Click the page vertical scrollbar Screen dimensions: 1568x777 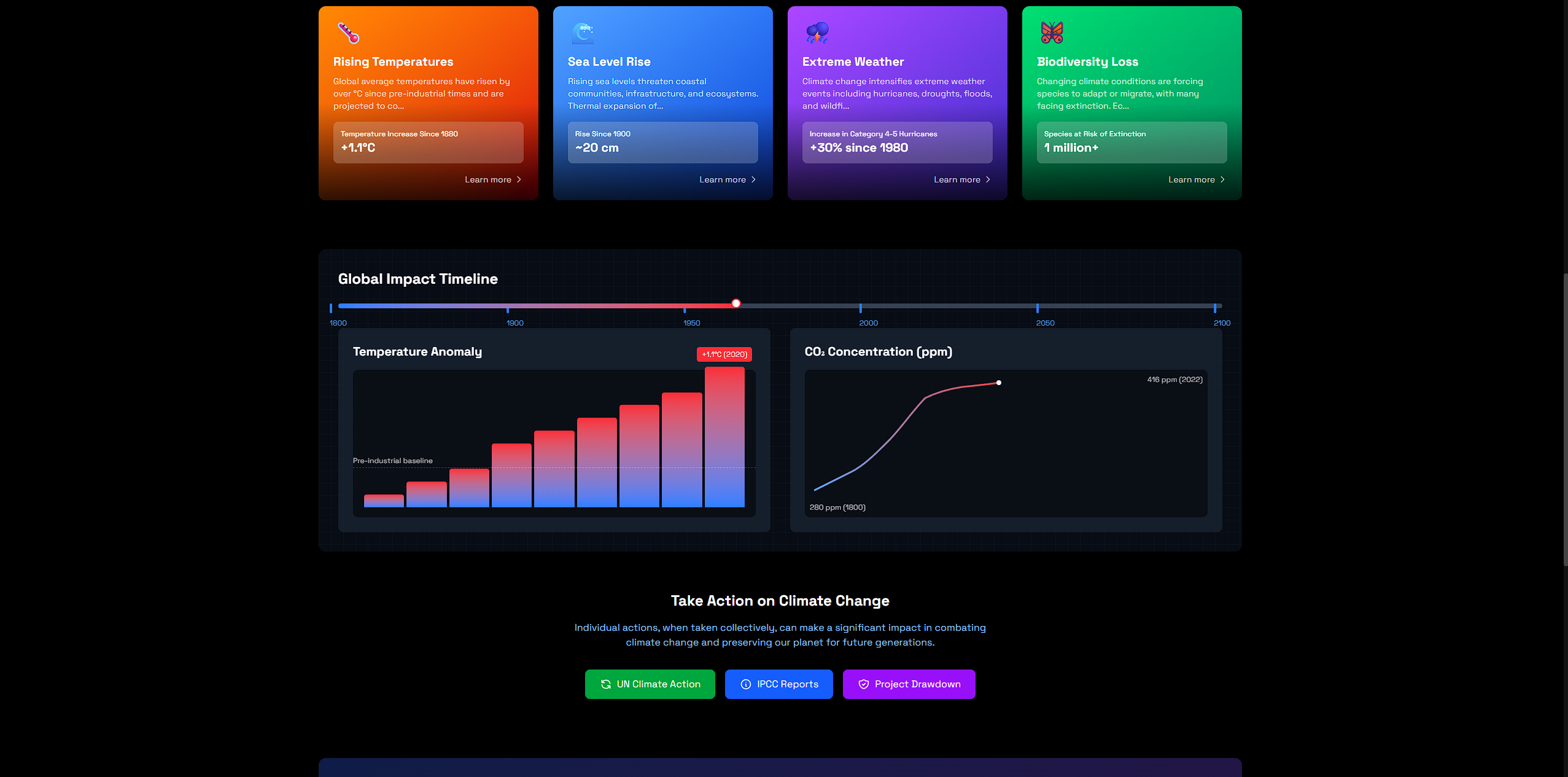pyautogui.click(x=1564, y=419)
